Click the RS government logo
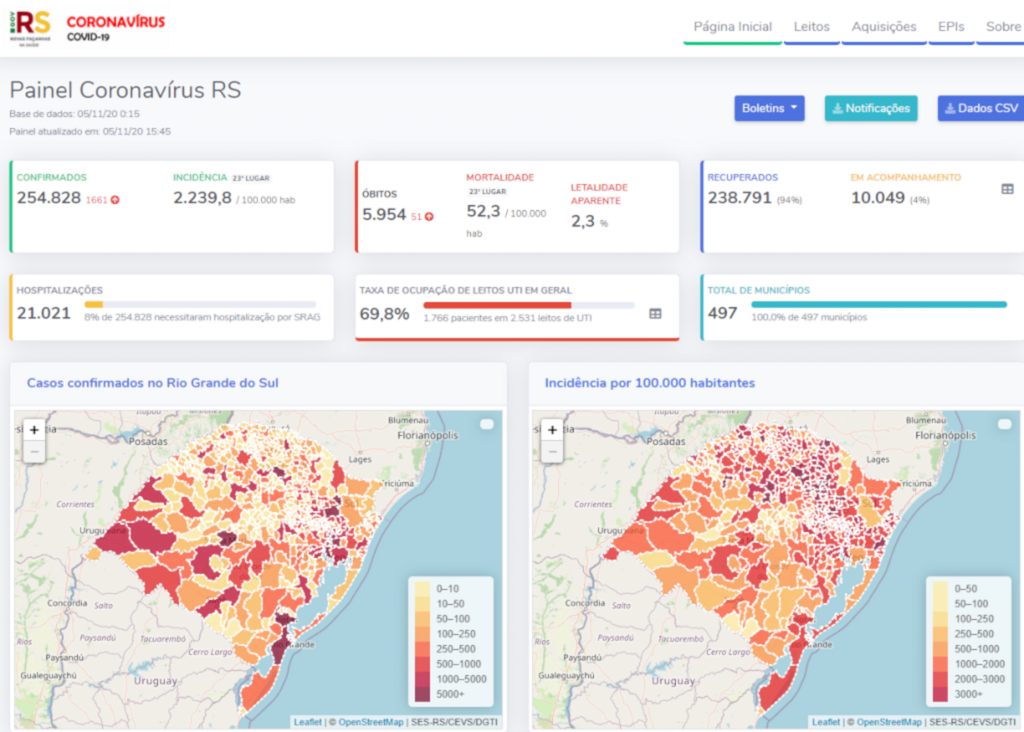The width and height of the screenshot is (1024, 732). point(30,26)
